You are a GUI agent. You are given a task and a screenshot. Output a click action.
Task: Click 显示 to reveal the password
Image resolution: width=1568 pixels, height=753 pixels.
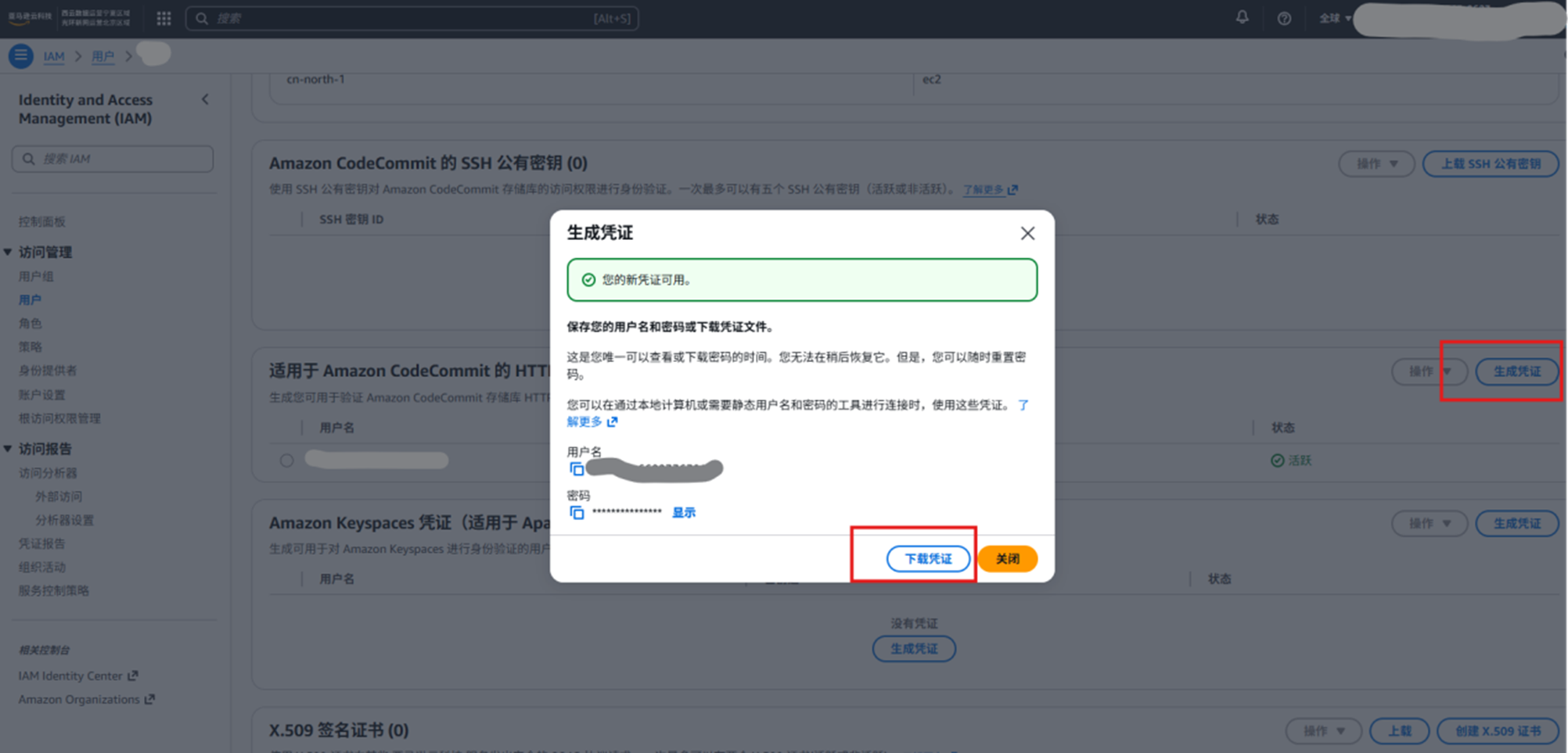point(684,512)
